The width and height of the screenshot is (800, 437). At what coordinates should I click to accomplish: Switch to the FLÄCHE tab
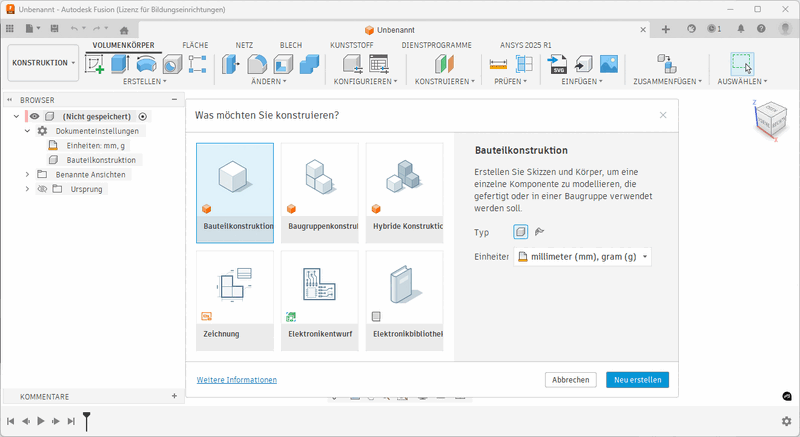coord(195,46)
